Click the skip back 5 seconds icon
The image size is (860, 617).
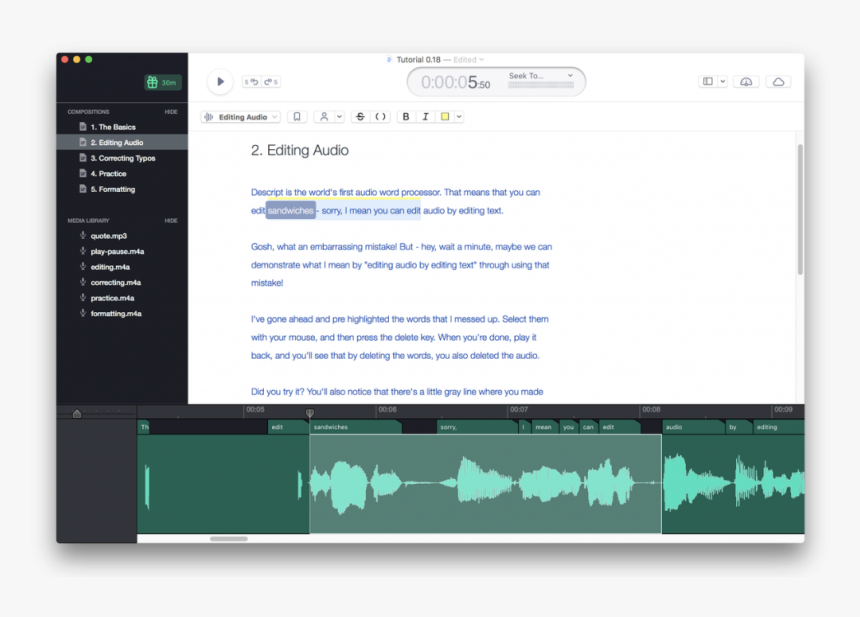click(x=251, y=81)
